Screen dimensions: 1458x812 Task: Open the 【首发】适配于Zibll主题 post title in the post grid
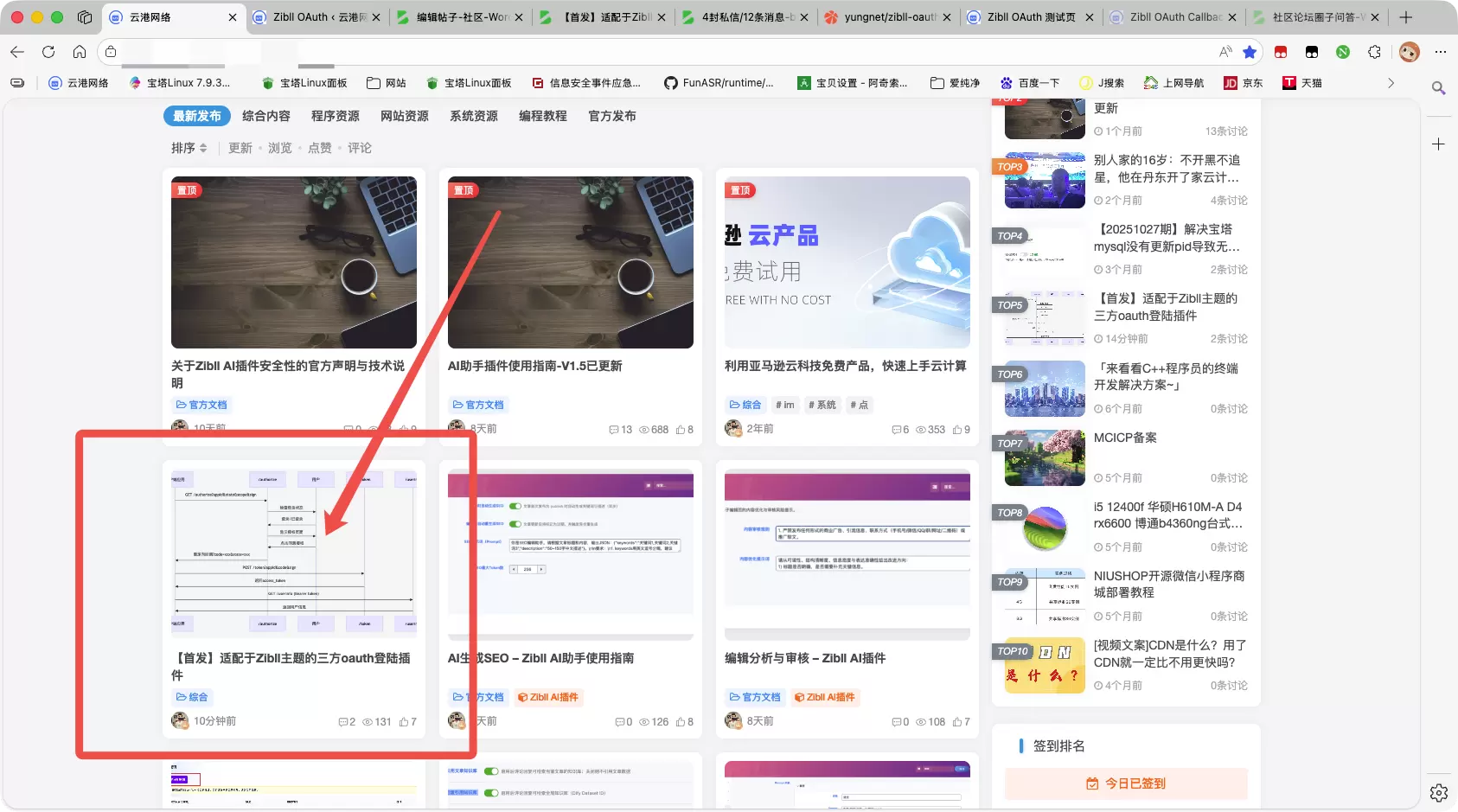291,666
